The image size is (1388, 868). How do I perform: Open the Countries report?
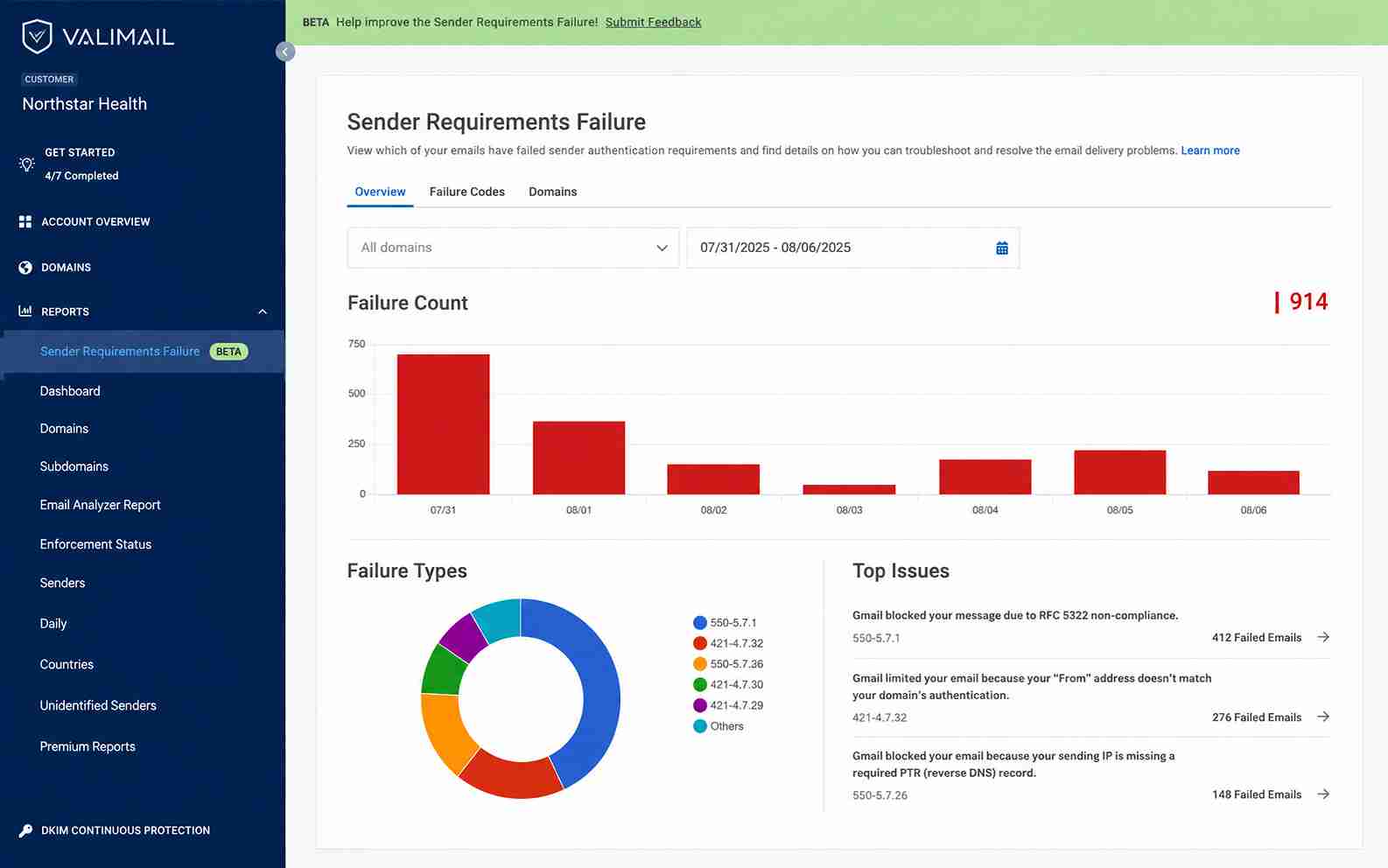point(67,664)
